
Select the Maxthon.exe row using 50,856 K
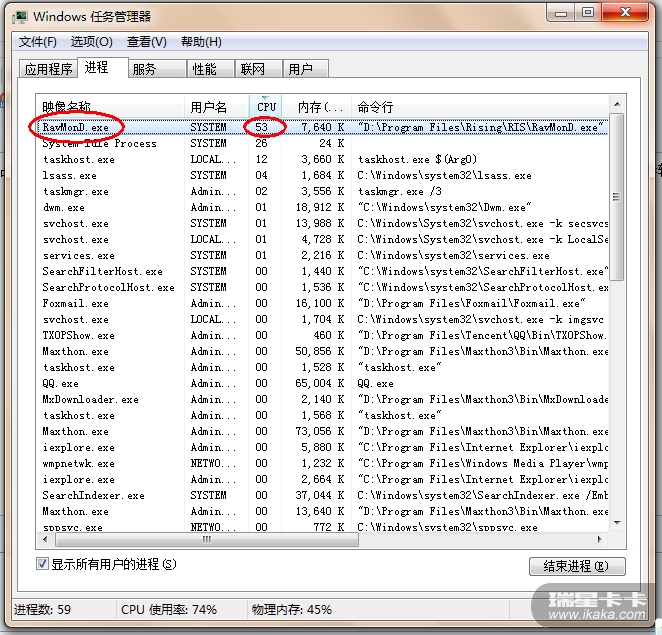click(x=323, y=351)
